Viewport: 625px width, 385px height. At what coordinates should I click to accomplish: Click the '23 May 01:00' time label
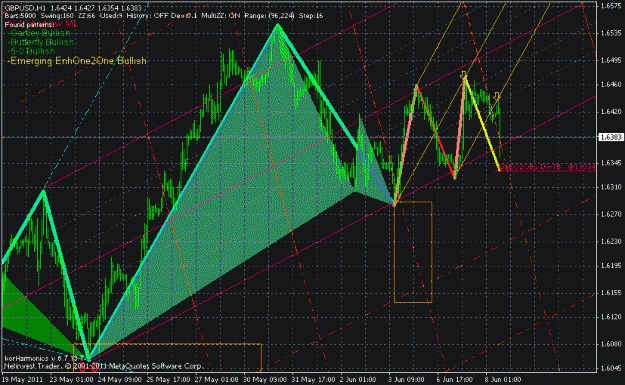point(71,379)
